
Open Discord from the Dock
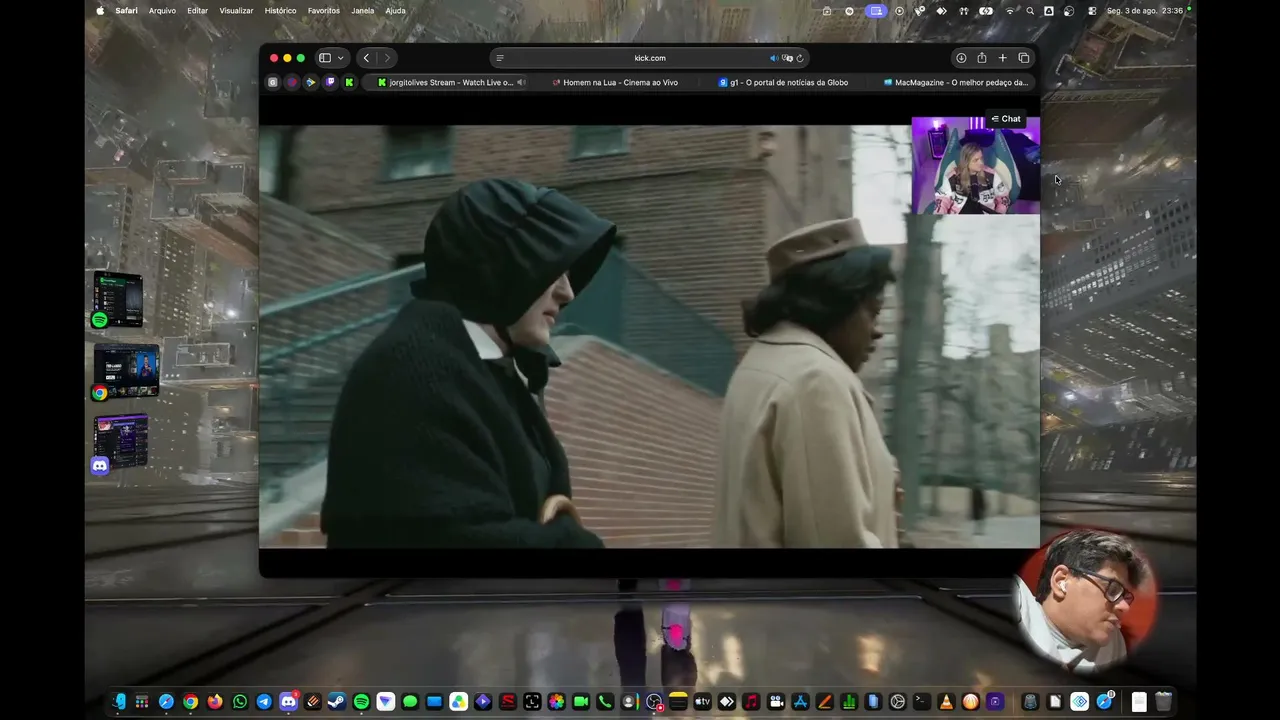[288, 702]
